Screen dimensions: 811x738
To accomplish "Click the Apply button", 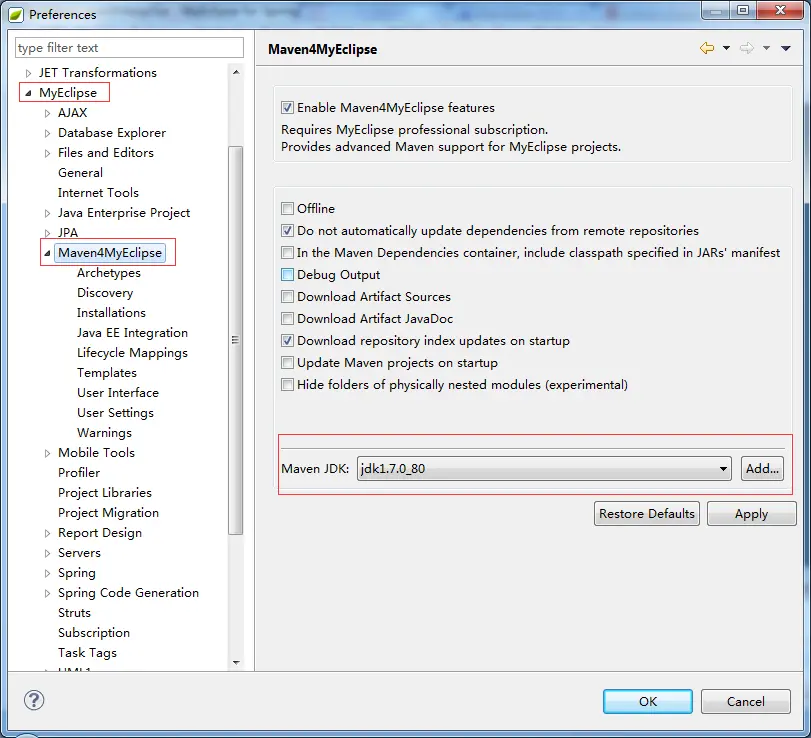I will (x=752, y=514).
